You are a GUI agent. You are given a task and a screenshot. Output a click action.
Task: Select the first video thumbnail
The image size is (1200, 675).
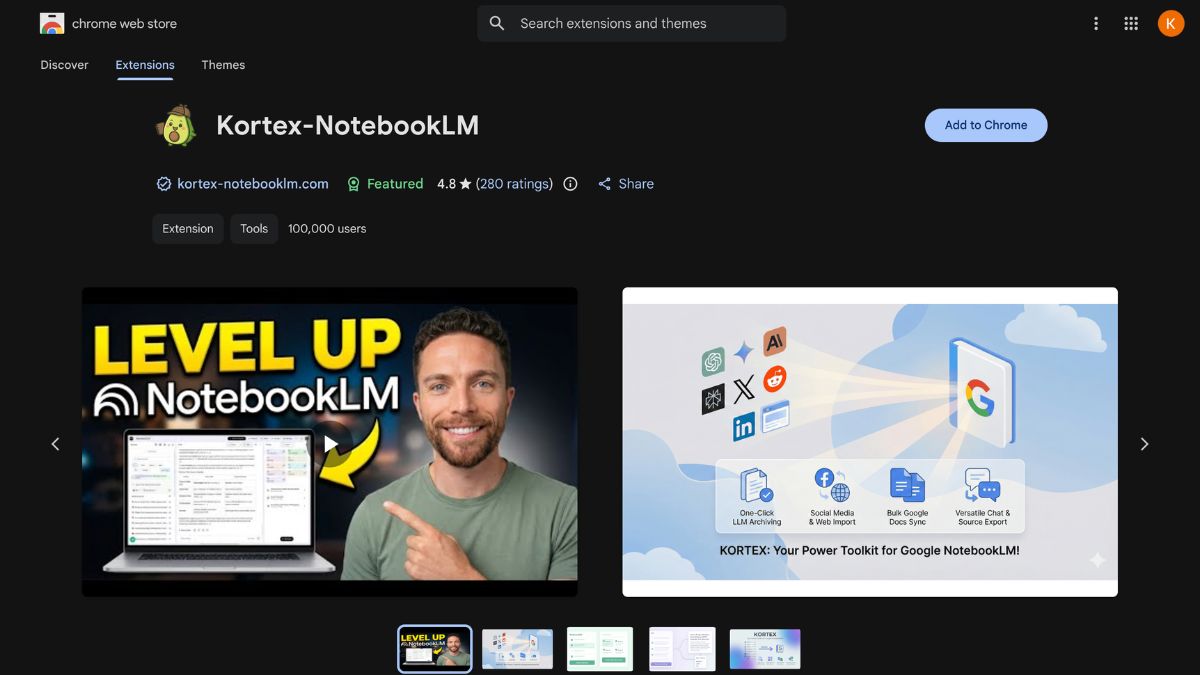click(435, 649)
